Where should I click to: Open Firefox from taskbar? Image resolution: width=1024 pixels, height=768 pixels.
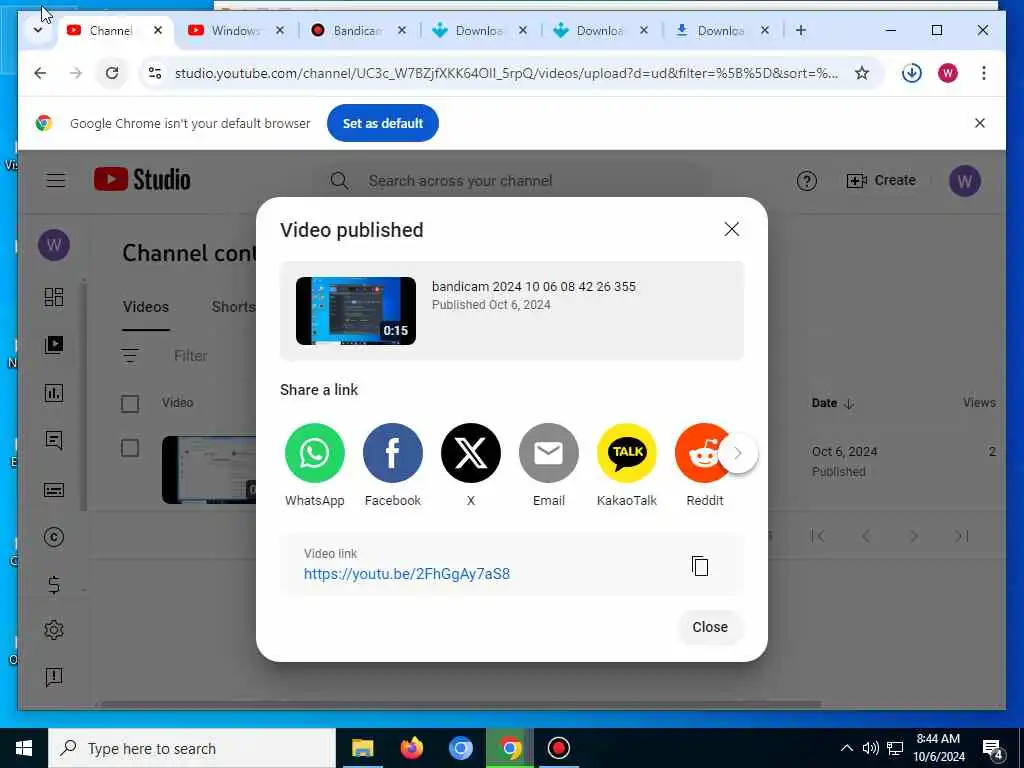[x=411, y=748]
